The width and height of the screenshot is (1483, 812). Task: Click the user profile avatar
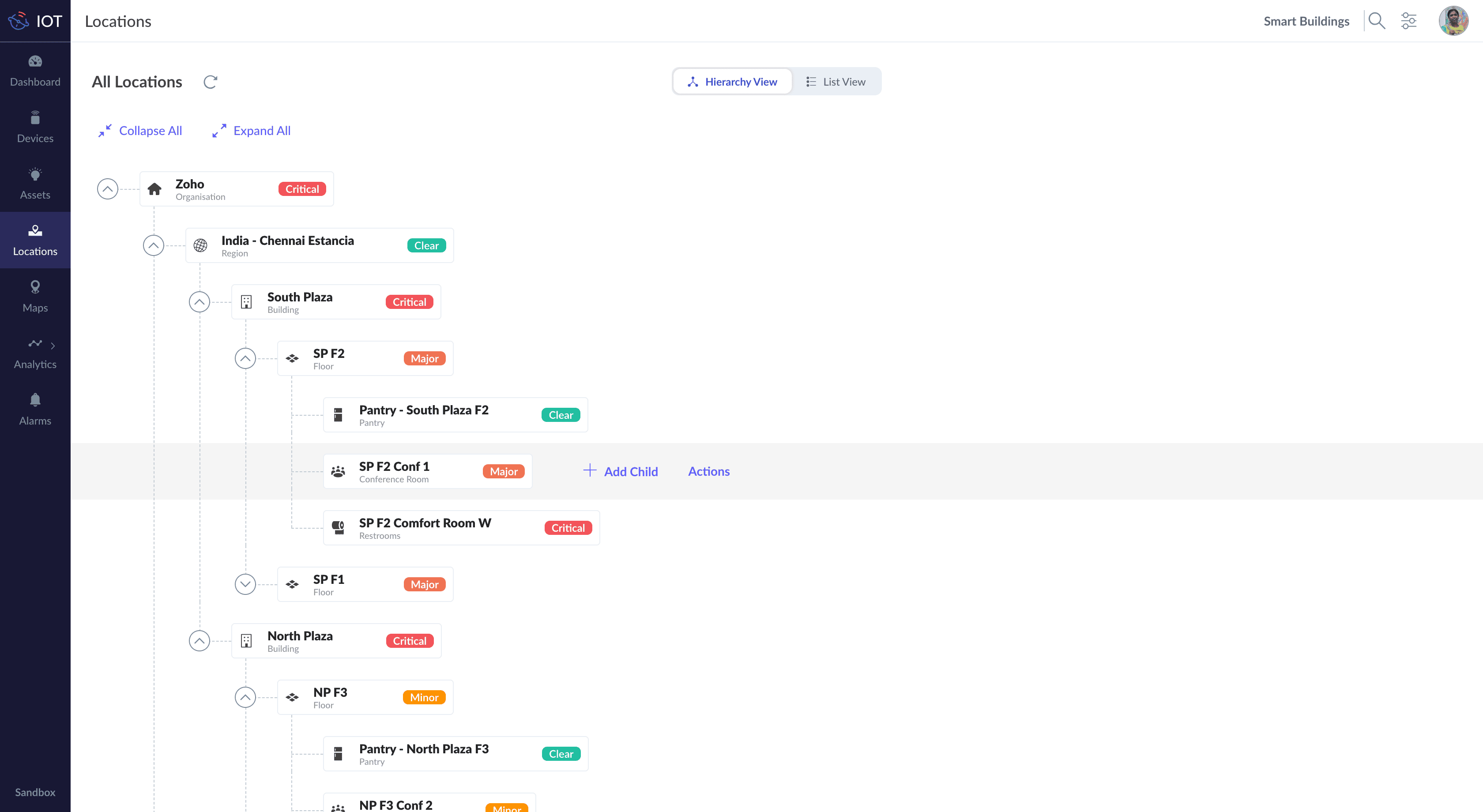(x=1453, y=21)
